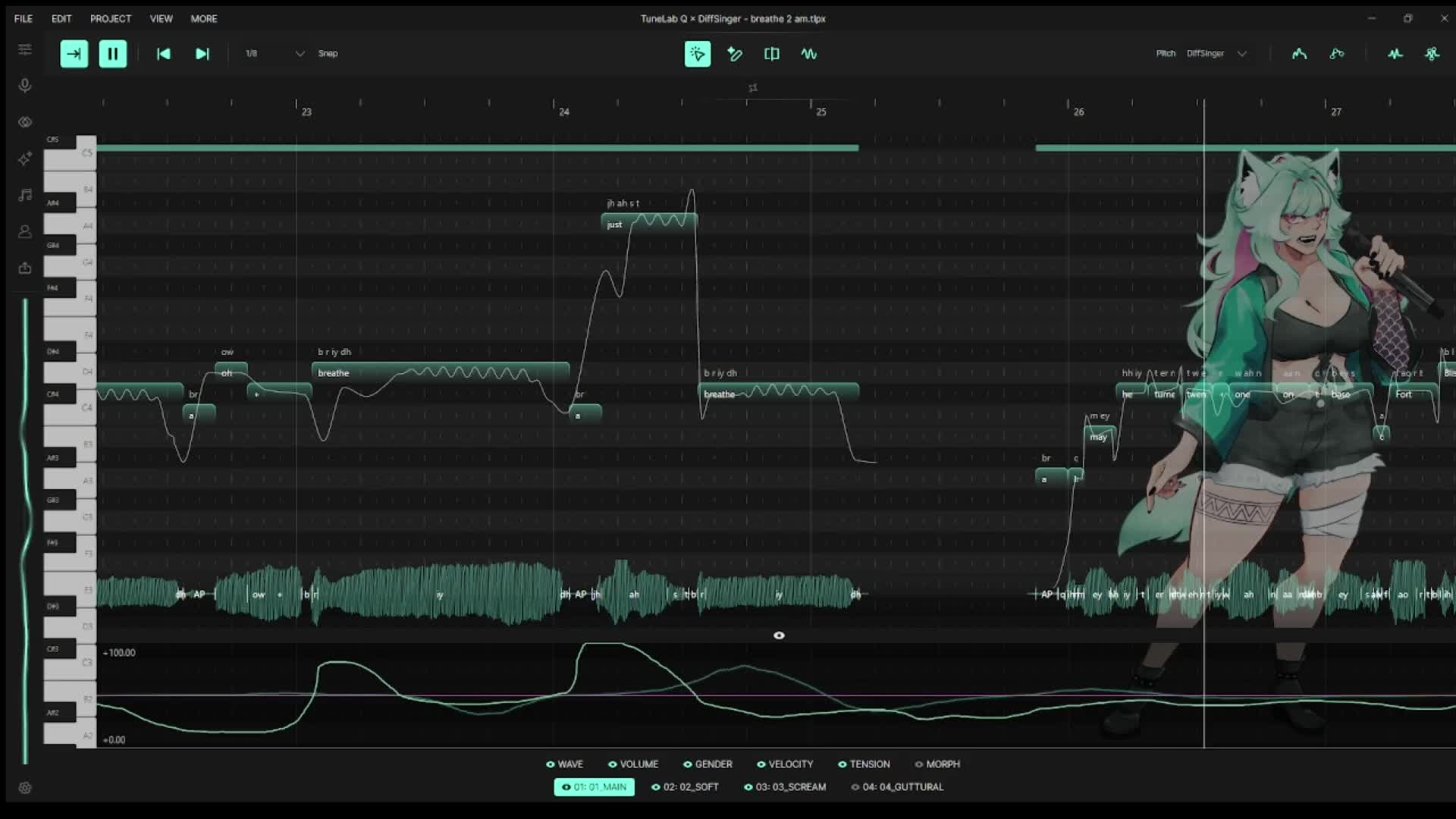Restore down the TuneLab window
Image resolution: width=1456 pixels, height=819 pixels.
click(1408, 18)
